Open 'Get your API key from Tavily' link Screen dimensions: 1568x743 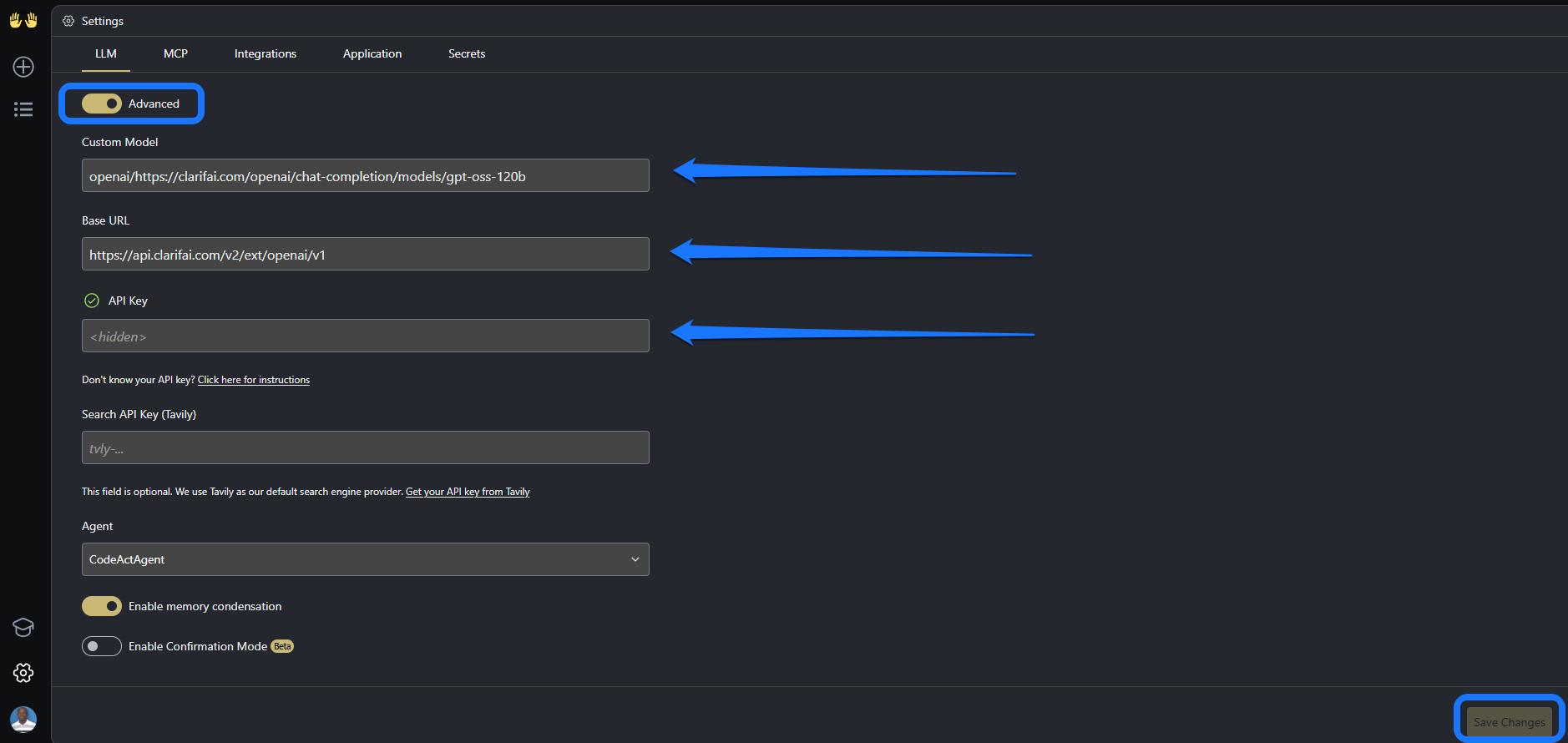[x=468, y=492]
